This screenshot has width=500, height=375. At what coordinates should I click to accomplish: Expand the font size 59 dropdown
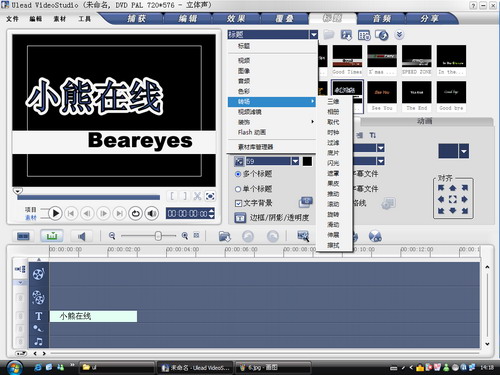(x=295, y=161)
